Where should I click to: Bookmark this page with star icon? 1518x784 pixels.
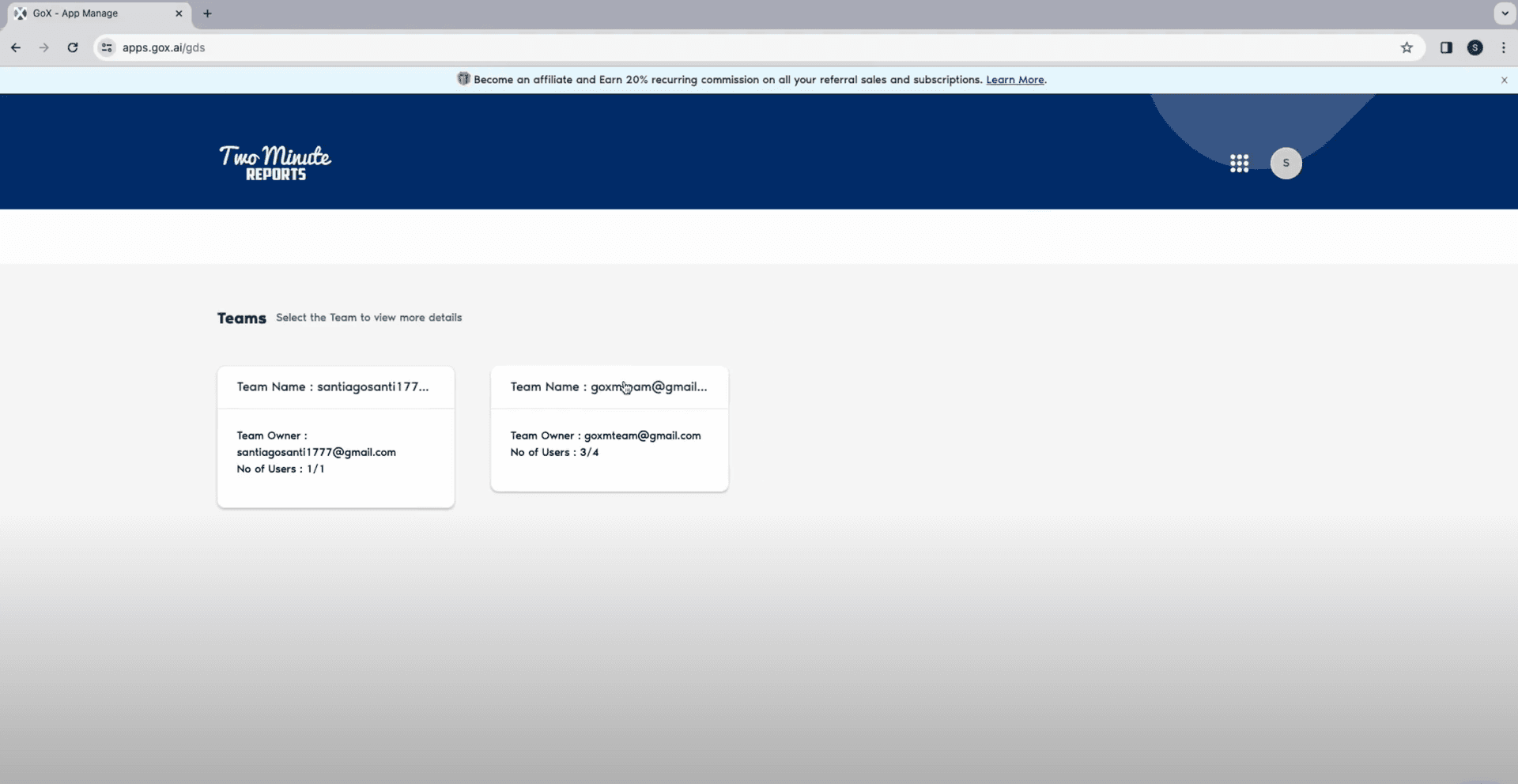[x=1407, y=47]
